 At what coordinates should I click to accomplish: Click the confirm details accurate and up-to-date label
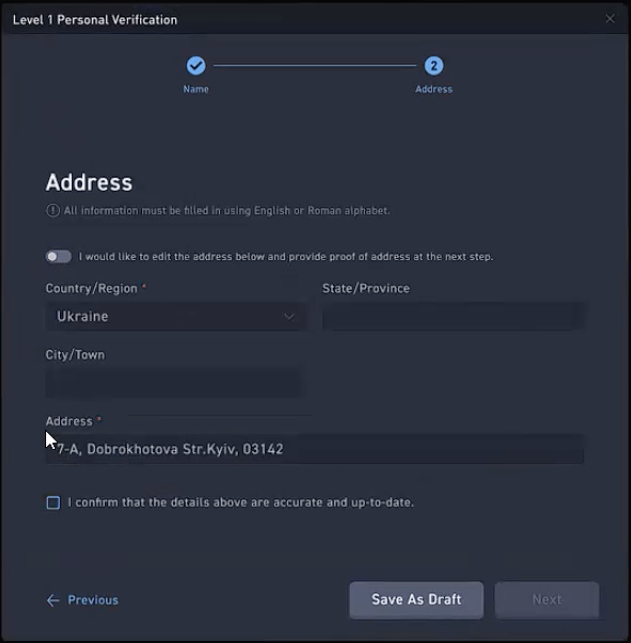point(241,502)
